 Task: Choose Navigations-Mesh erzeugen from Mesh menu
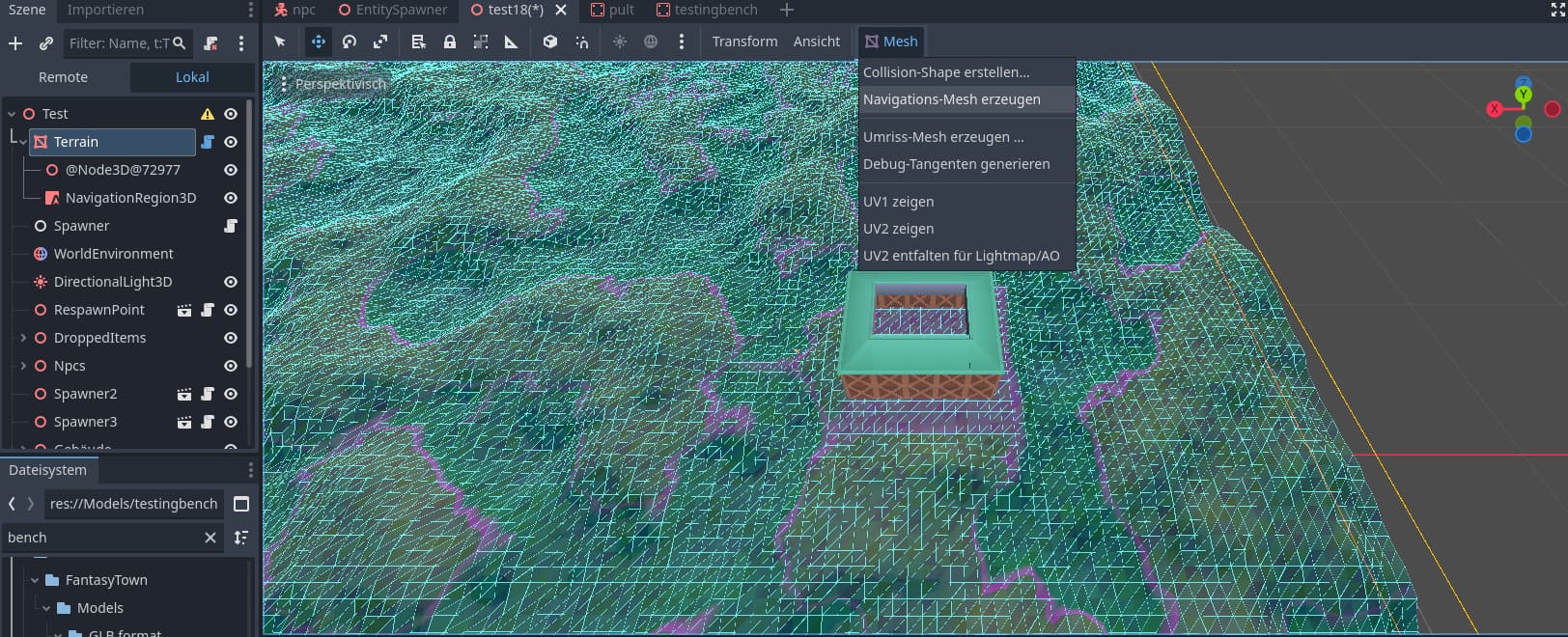[951, 99]
